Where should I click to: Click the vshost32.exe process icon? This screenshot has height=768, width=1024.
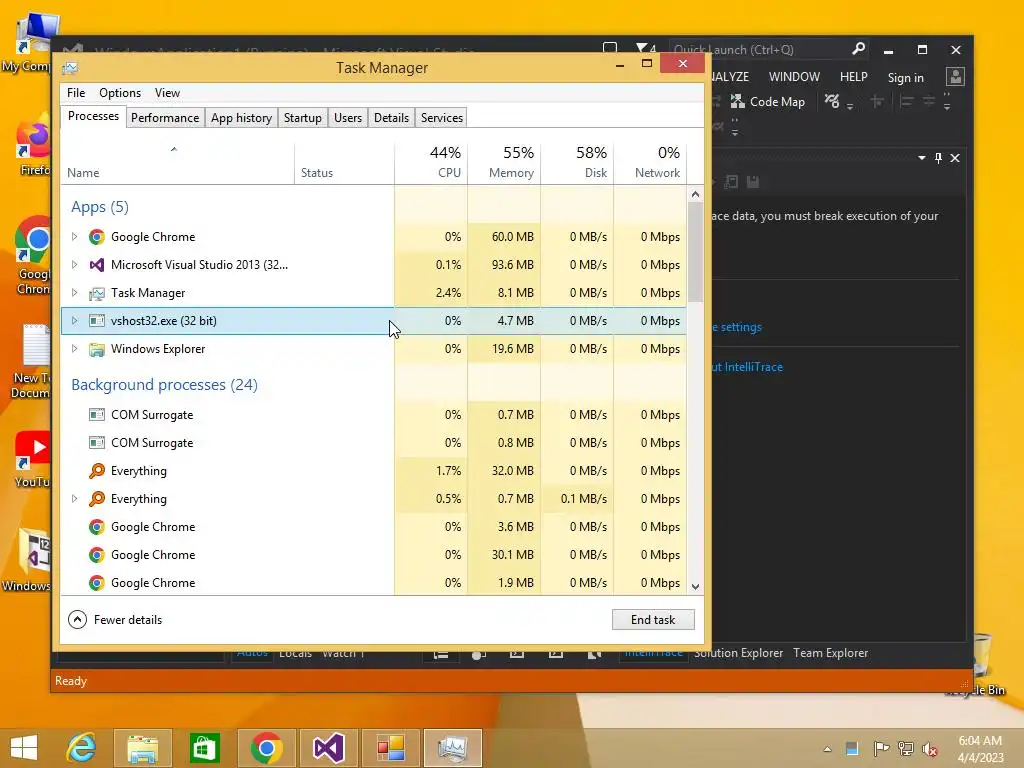pyautogui.click(x=97, y=321)
